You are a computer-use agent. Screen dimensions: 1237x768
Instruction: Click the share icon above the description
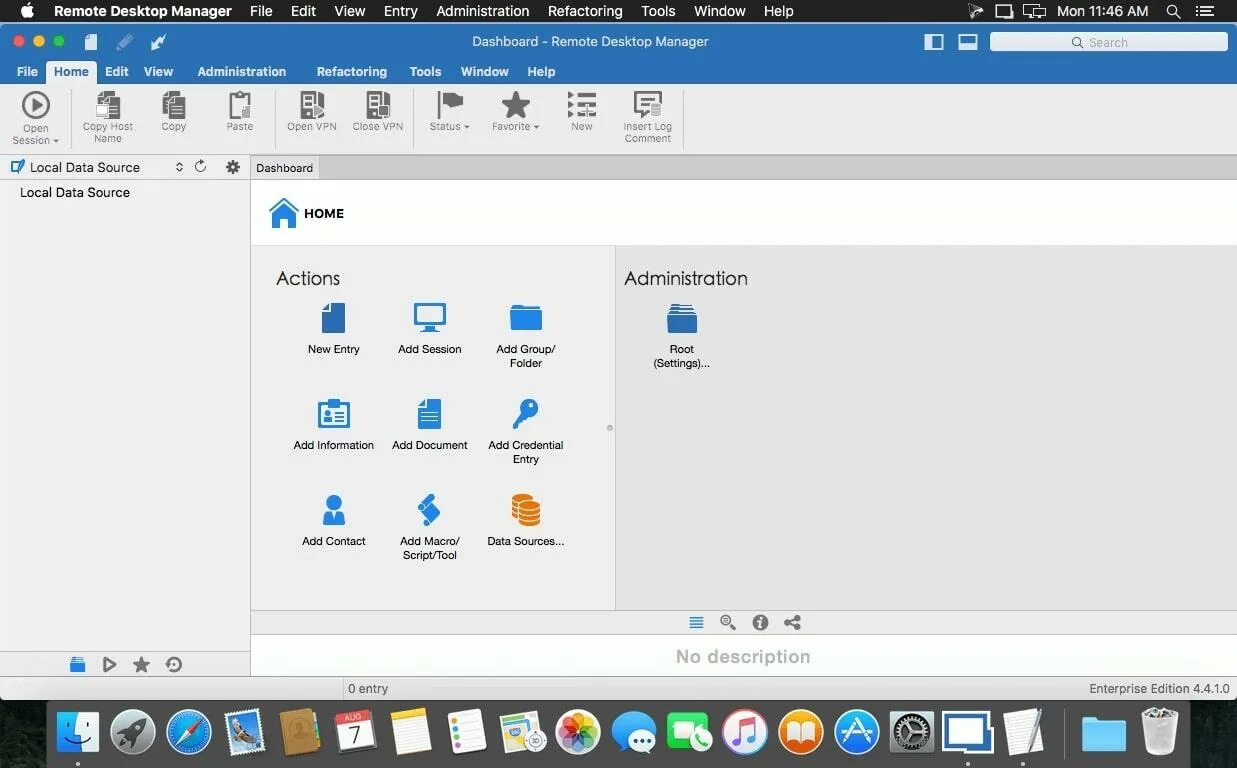pos(792,622)
